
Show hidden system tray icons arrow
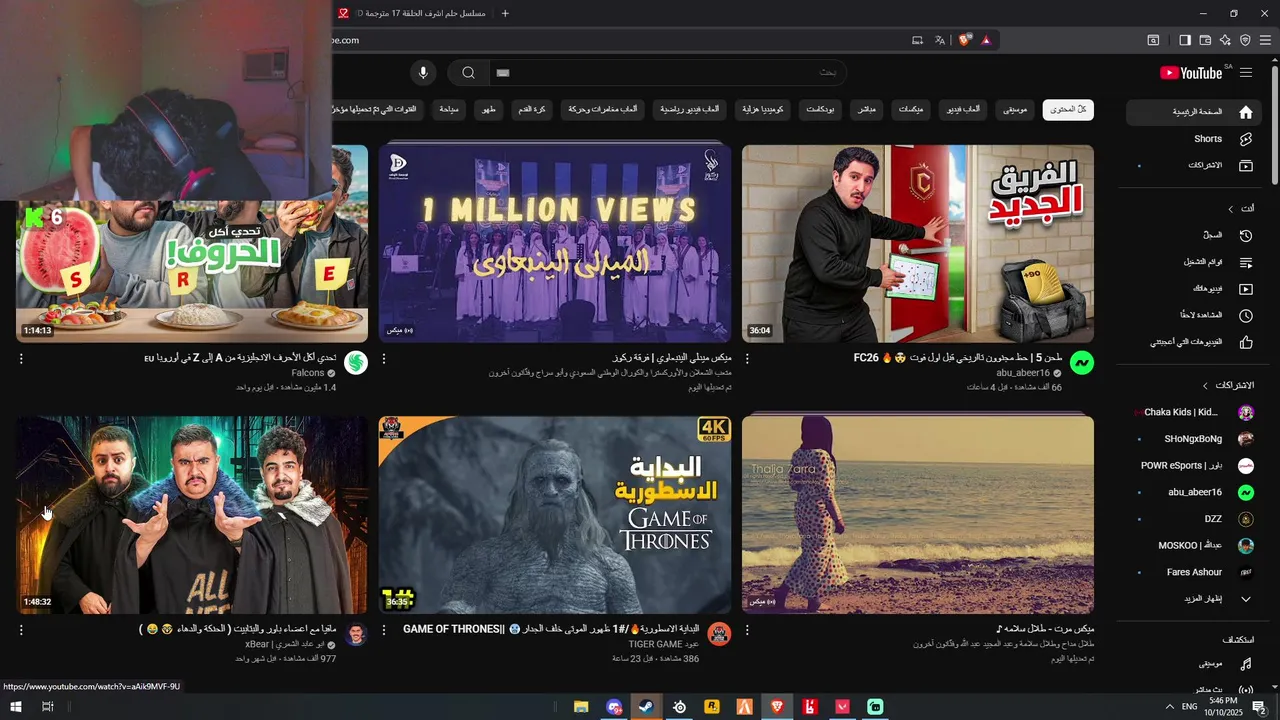click(x=1170, y=707)
